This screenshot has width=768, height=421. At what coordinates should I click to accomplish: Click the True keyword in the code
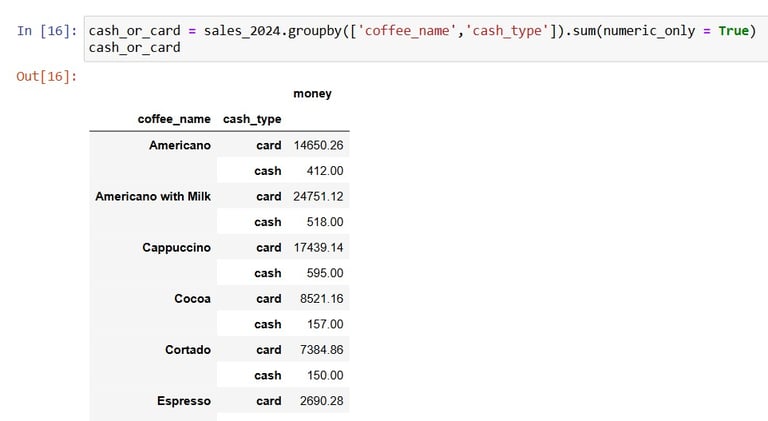pyautogui.click(x=734, y=31)
